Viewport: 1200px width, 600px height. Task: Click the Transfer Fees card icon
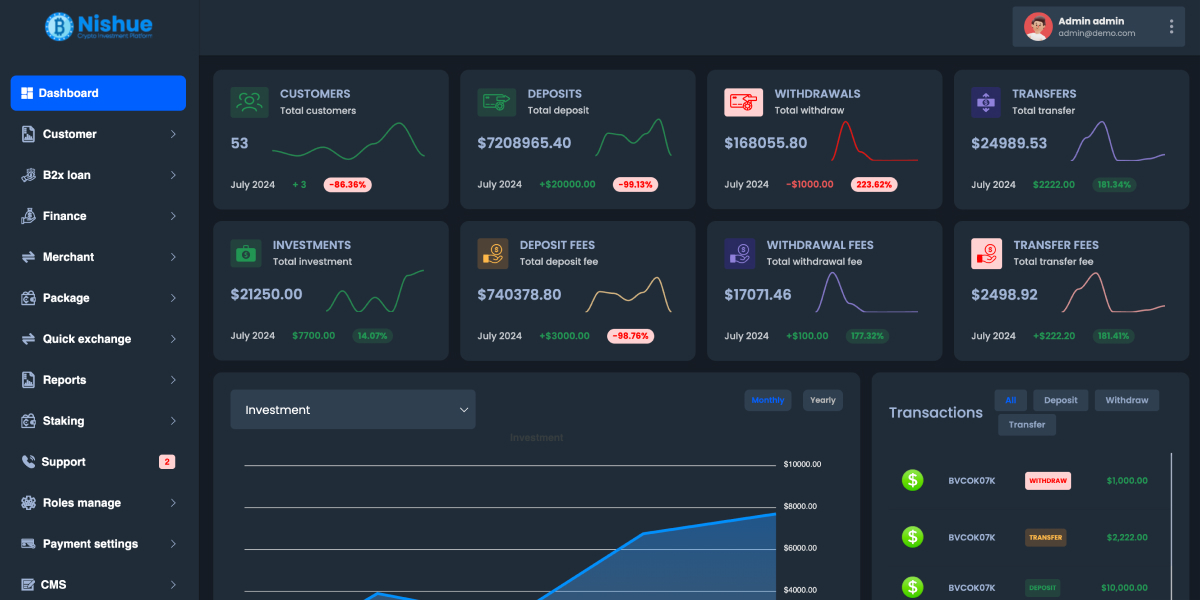(x=987, y=254)
